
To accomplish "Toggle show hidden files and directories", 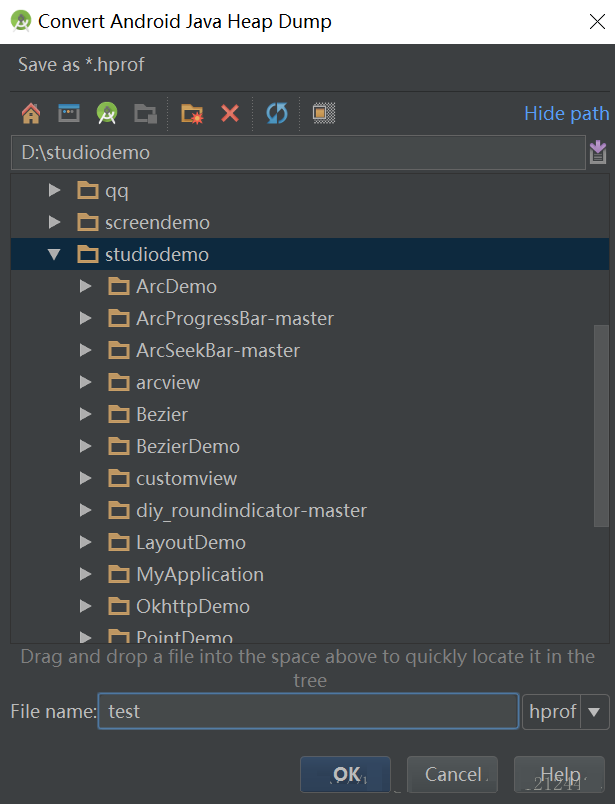I will [x=324, y=113].
